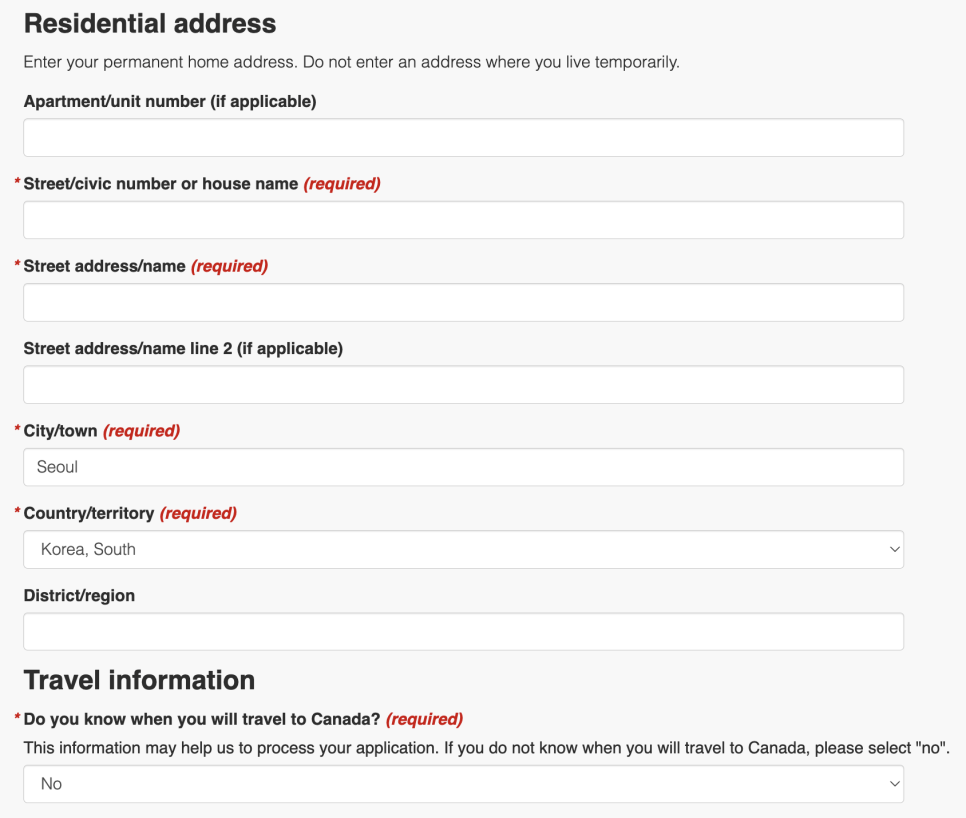The height and width of the screenshot is (818, 966).
Task: Click the City/town (required) label
Action: coord(102,431)
